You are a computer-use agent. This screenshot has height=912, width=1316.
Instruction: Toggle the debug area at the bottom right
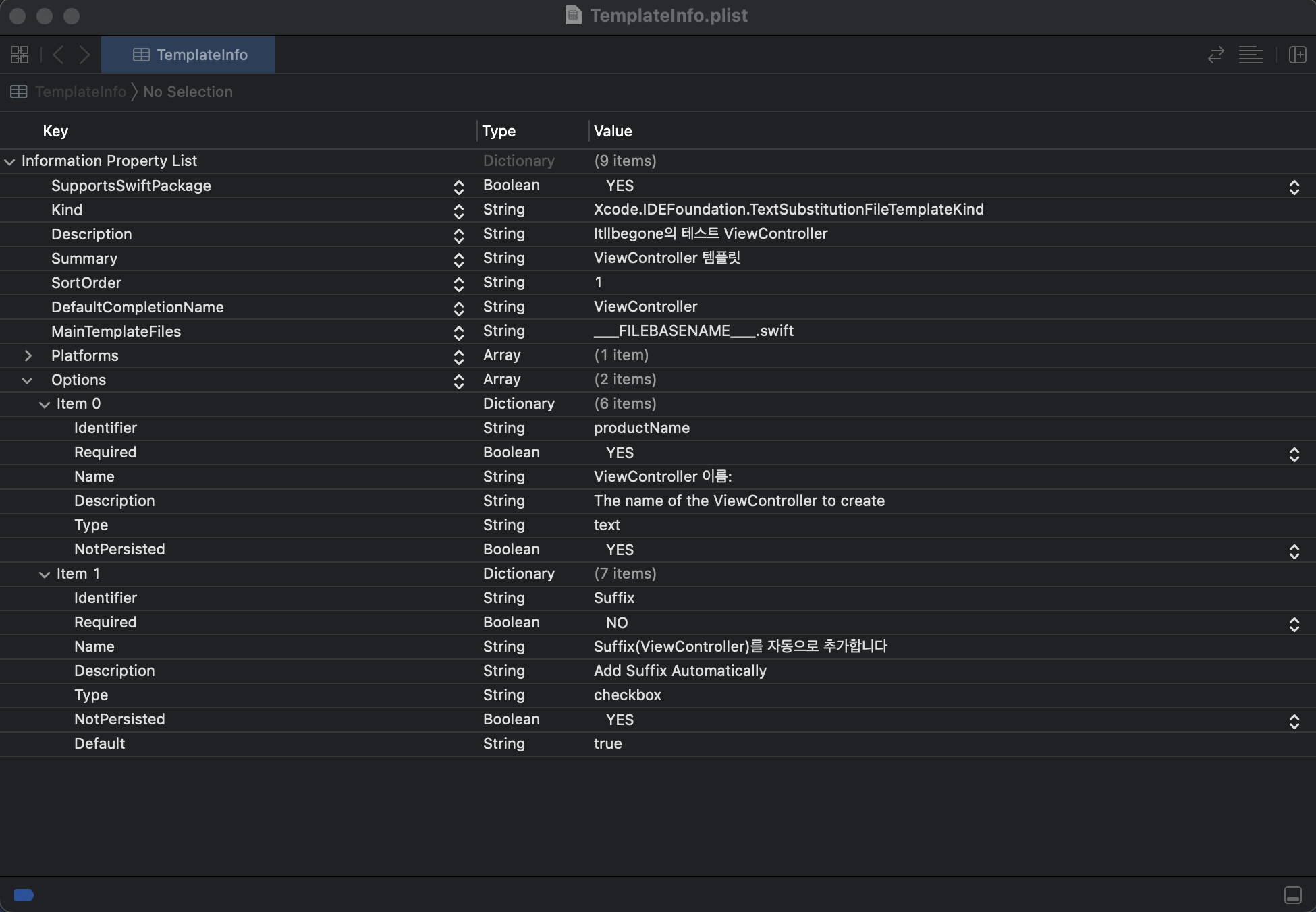point(1292,895)
